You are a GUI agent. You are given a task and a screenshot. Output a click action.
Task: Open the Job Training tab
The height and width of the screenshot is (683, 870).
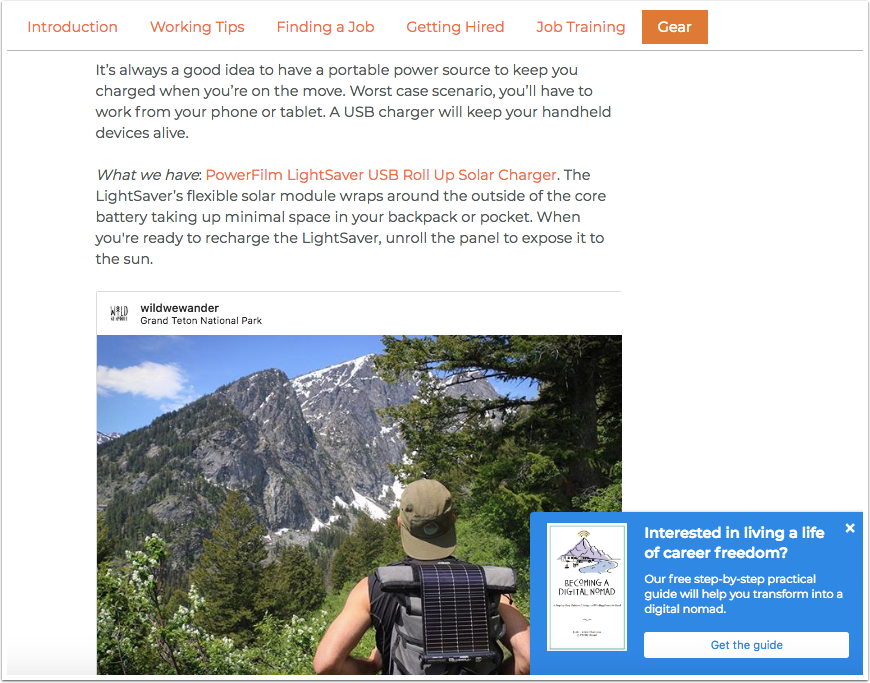click(x=580, y=27)
